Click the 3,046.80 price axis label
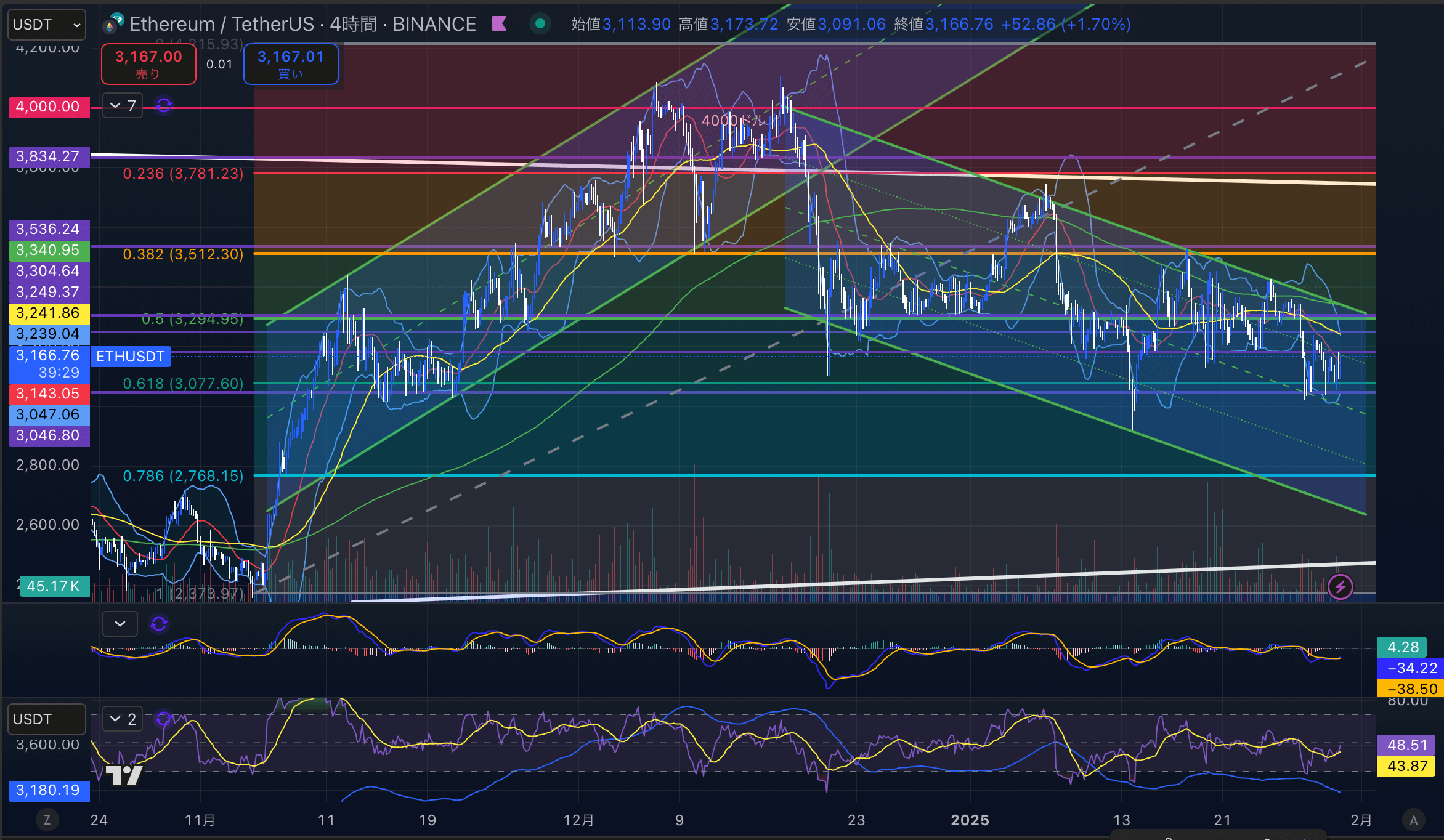 [48, 436]
